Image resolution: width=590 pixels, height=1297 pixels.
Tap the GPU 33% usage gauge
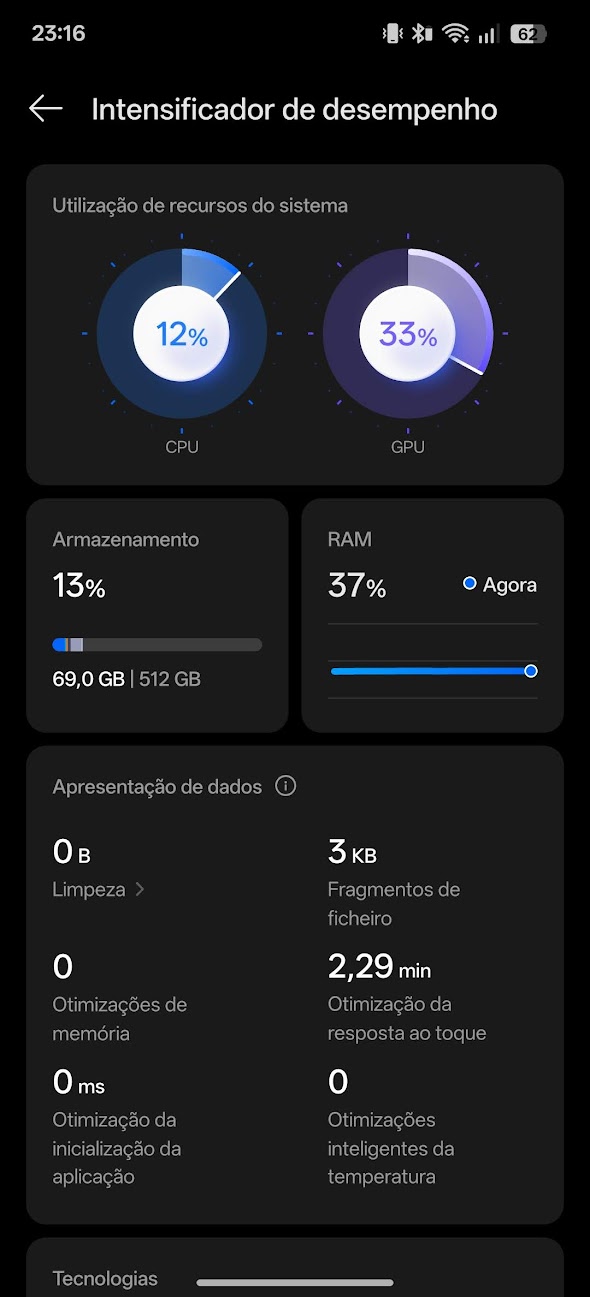tap(408, 334)
